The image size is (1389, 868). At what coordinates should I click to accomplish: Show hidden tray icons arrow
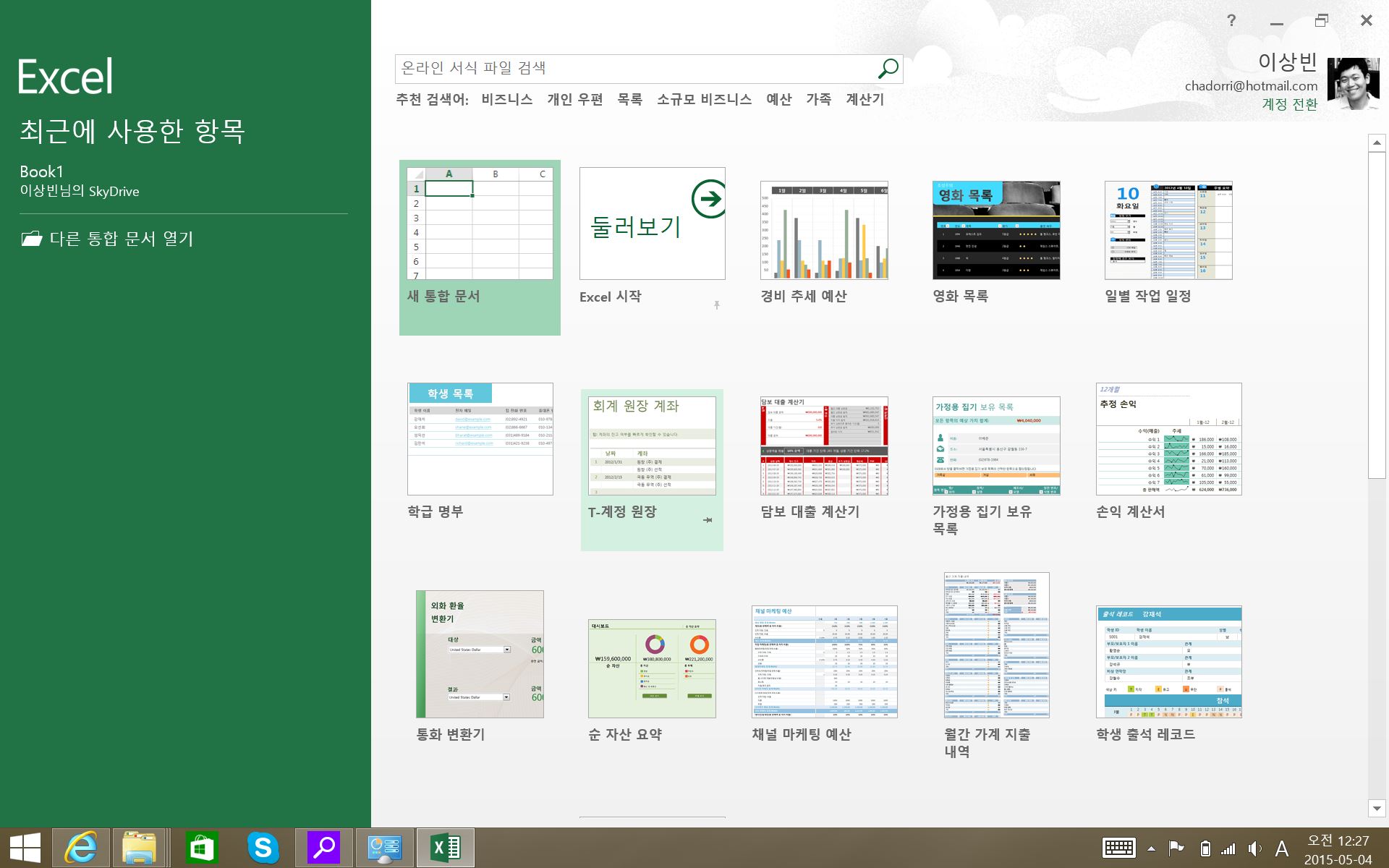click(1151, 849)
